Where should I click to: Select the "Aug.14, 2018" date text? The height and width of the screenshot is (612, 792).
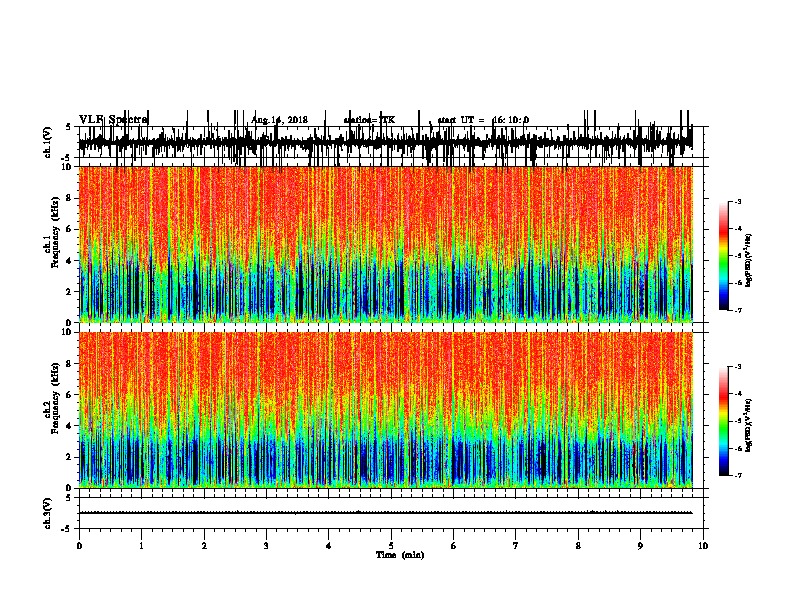point(279,120)
